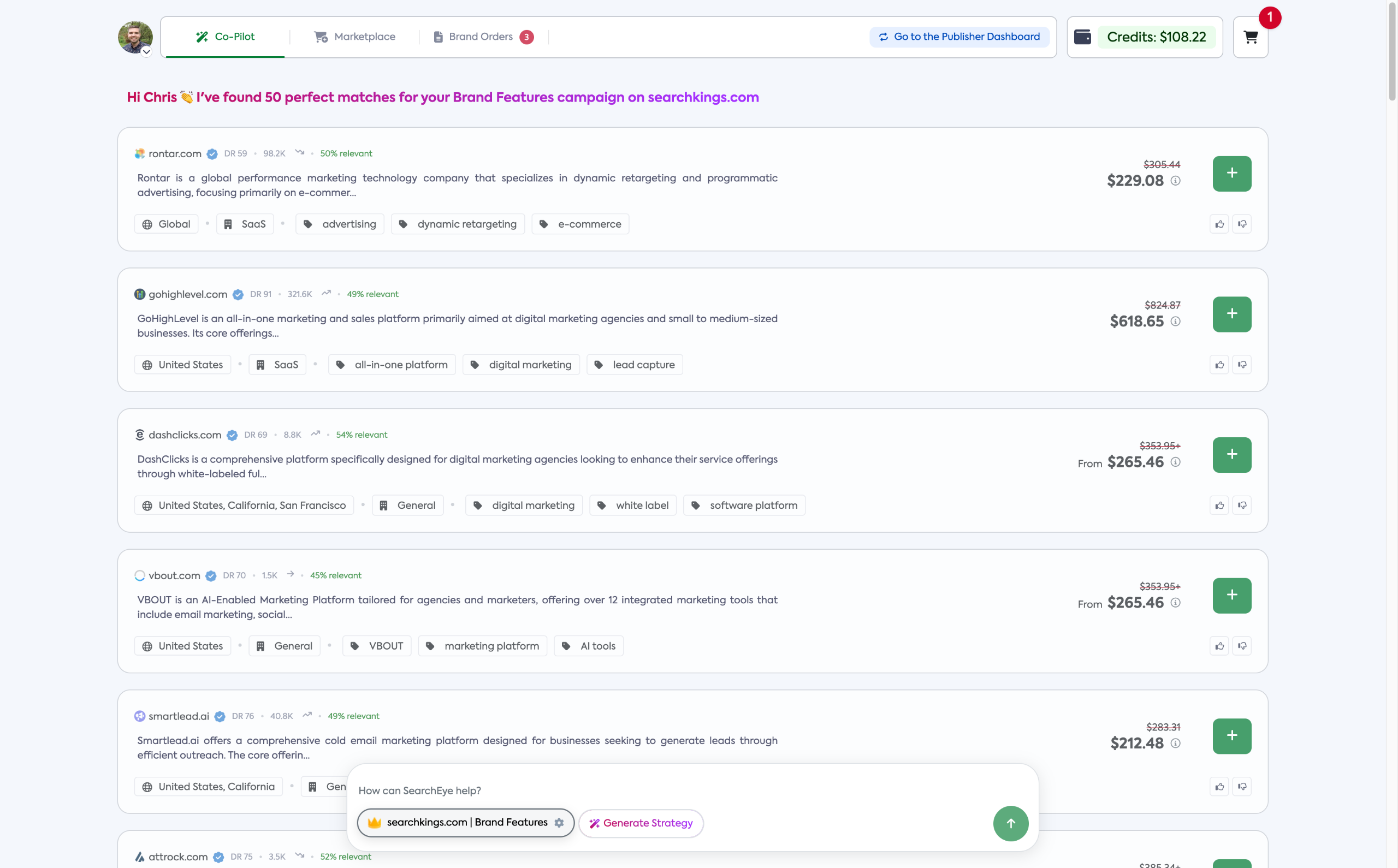Add rontar.com with green plus button
The width and height of the screenshot is (1398, 868).
(1231, 174)
